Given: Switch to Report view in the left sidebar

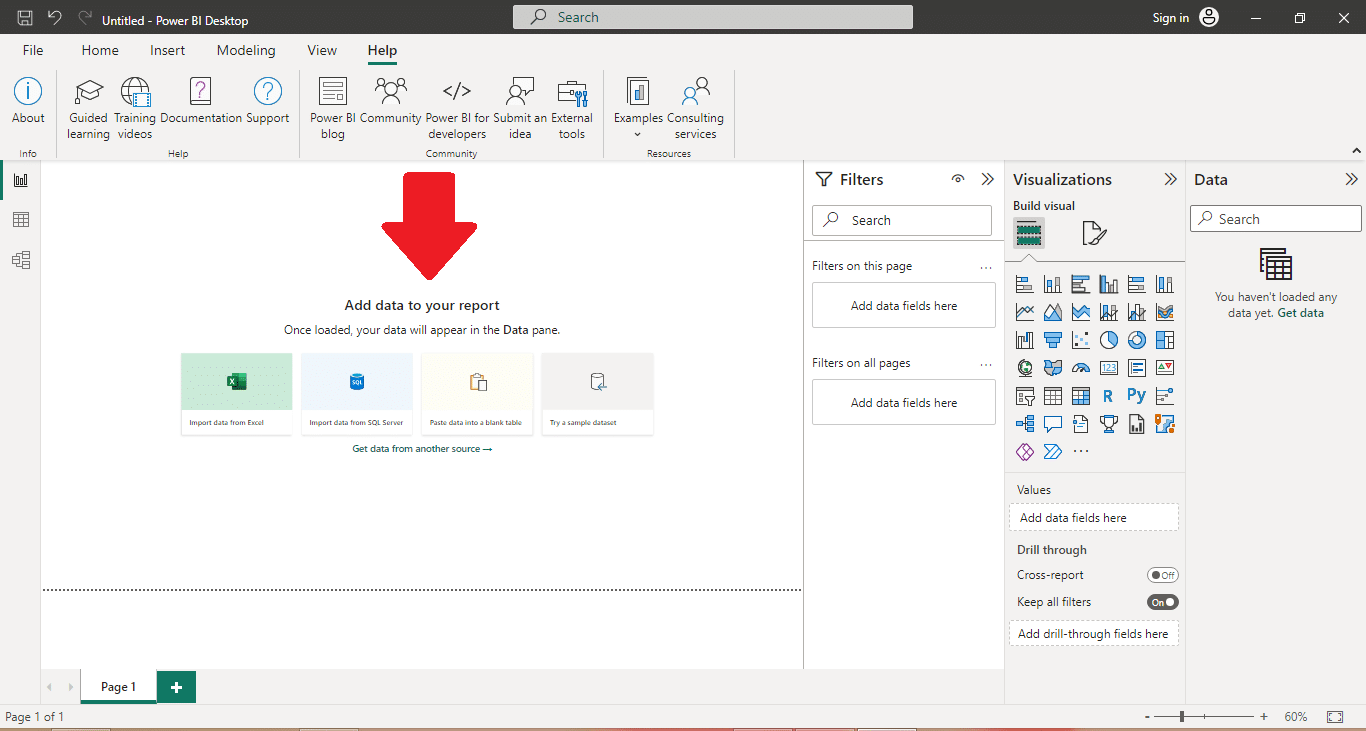Looking at the screenshot, I should coord(21,180).
